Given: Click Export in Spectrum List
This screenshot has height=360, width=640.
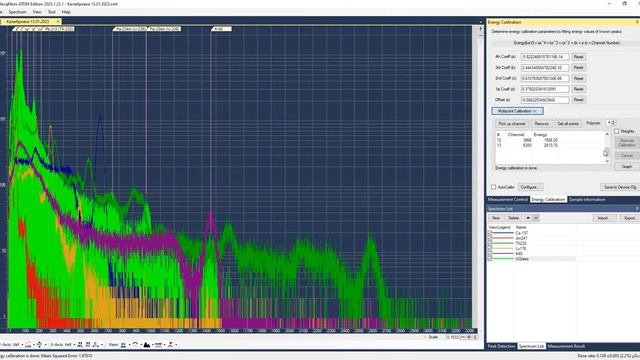Looking at the screenshot, I should [630, 218].
